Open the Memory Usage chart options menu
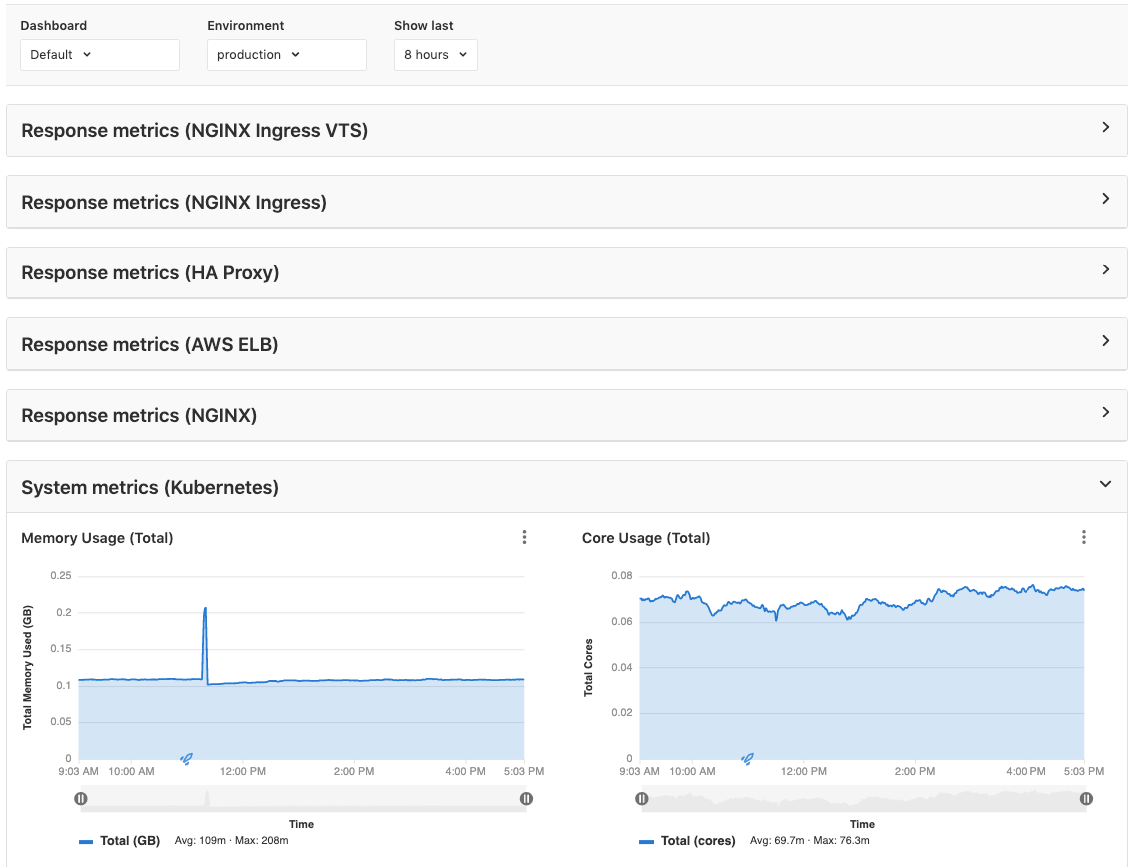The height and width of the screenshot is (867, 1138). [524, 537]
